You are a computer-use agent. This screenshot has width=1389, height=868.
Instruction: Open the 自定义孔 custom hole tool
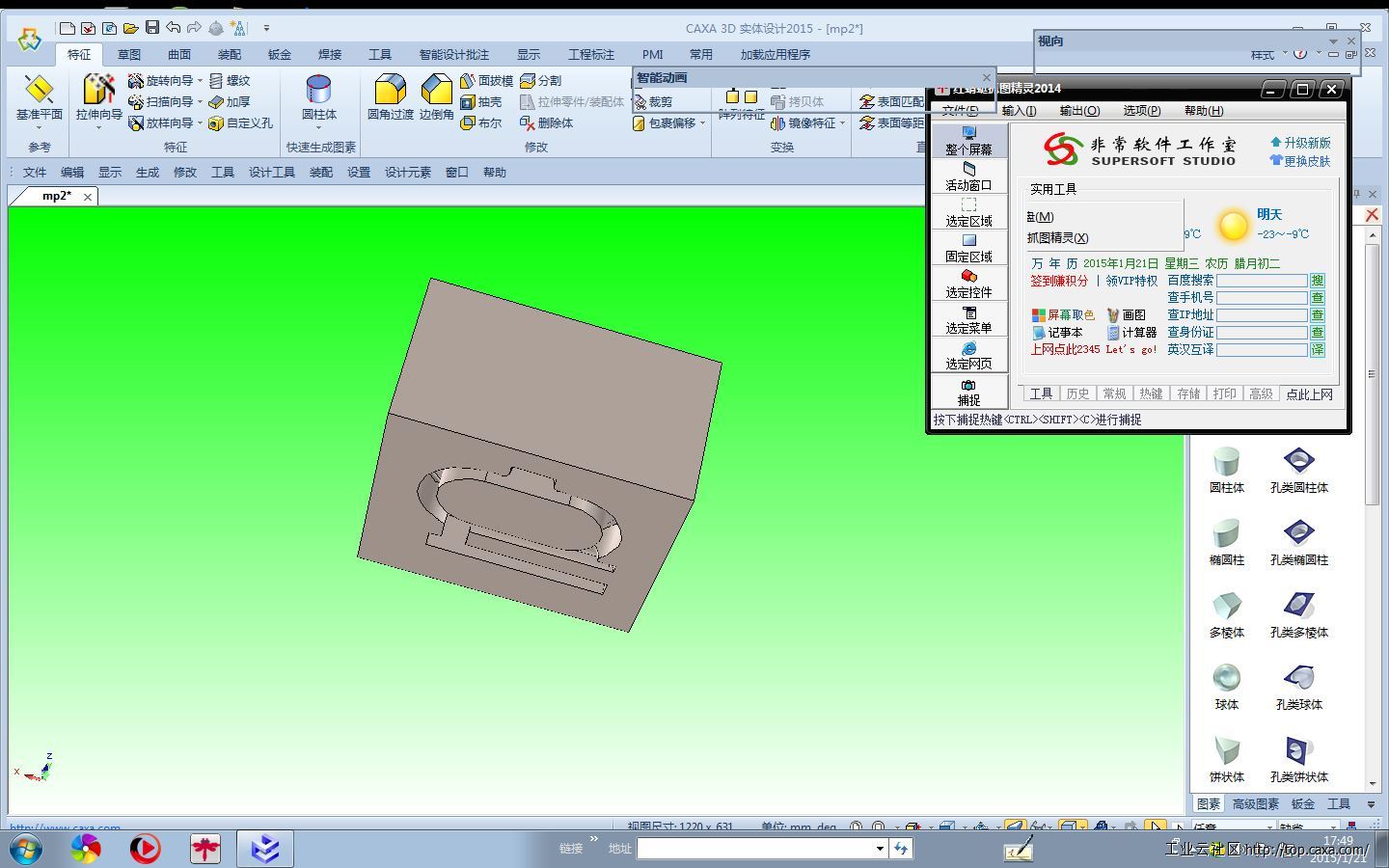click(240, 123)
